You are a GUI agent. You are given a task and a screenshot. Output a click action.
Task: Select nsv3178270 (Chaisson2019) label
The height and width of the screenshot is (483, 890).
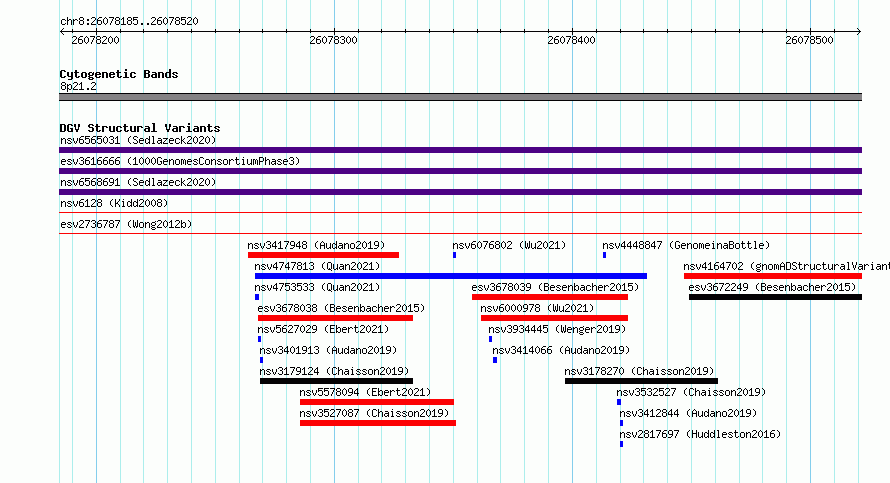(x=639, y=371)
